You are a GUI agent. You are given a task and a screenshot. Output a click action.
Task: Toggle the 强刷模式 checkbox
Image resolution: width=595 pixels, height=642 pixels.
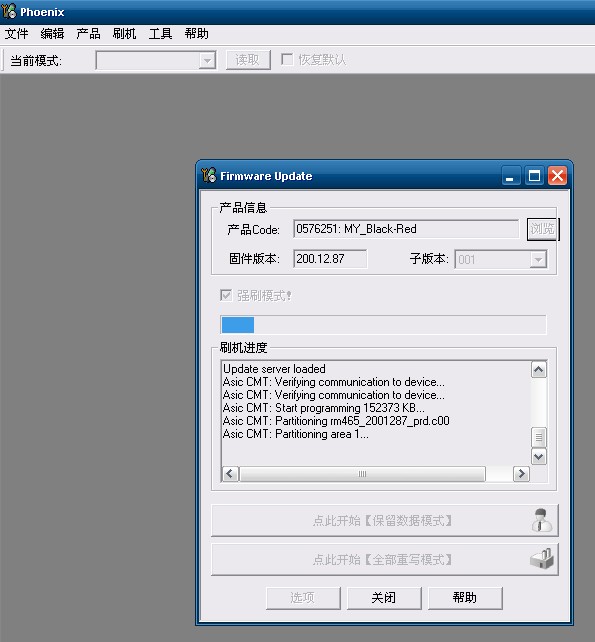(226, 295)
